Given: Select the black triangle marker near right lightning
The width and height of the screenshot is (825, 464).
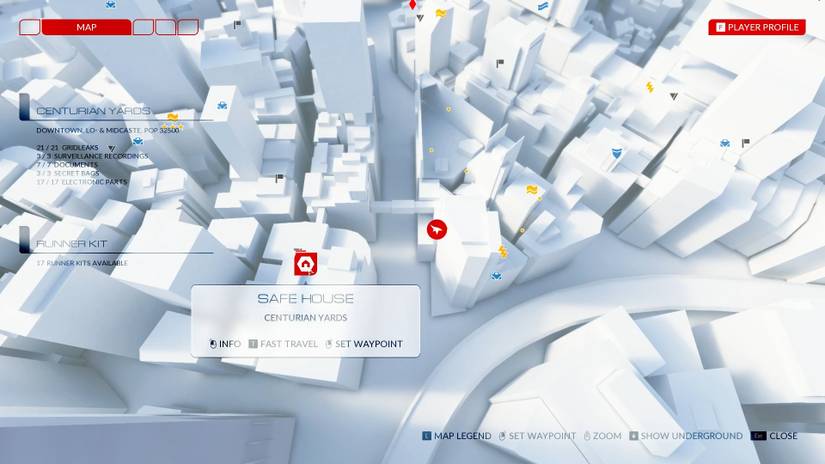Looking at the screenshot, I should [x=673, y=97].
